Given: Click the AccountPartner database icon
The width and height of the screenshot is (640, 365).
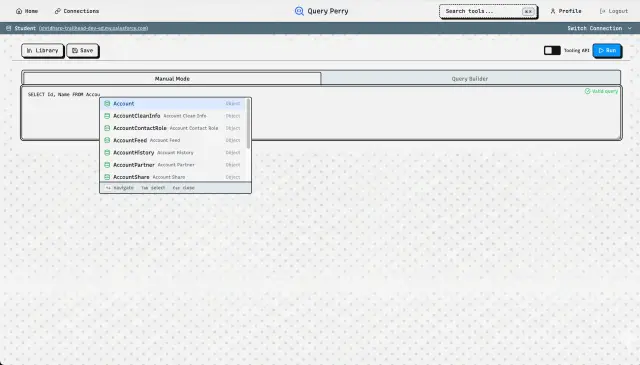Looking at the screenshot, I should point(107,165).
